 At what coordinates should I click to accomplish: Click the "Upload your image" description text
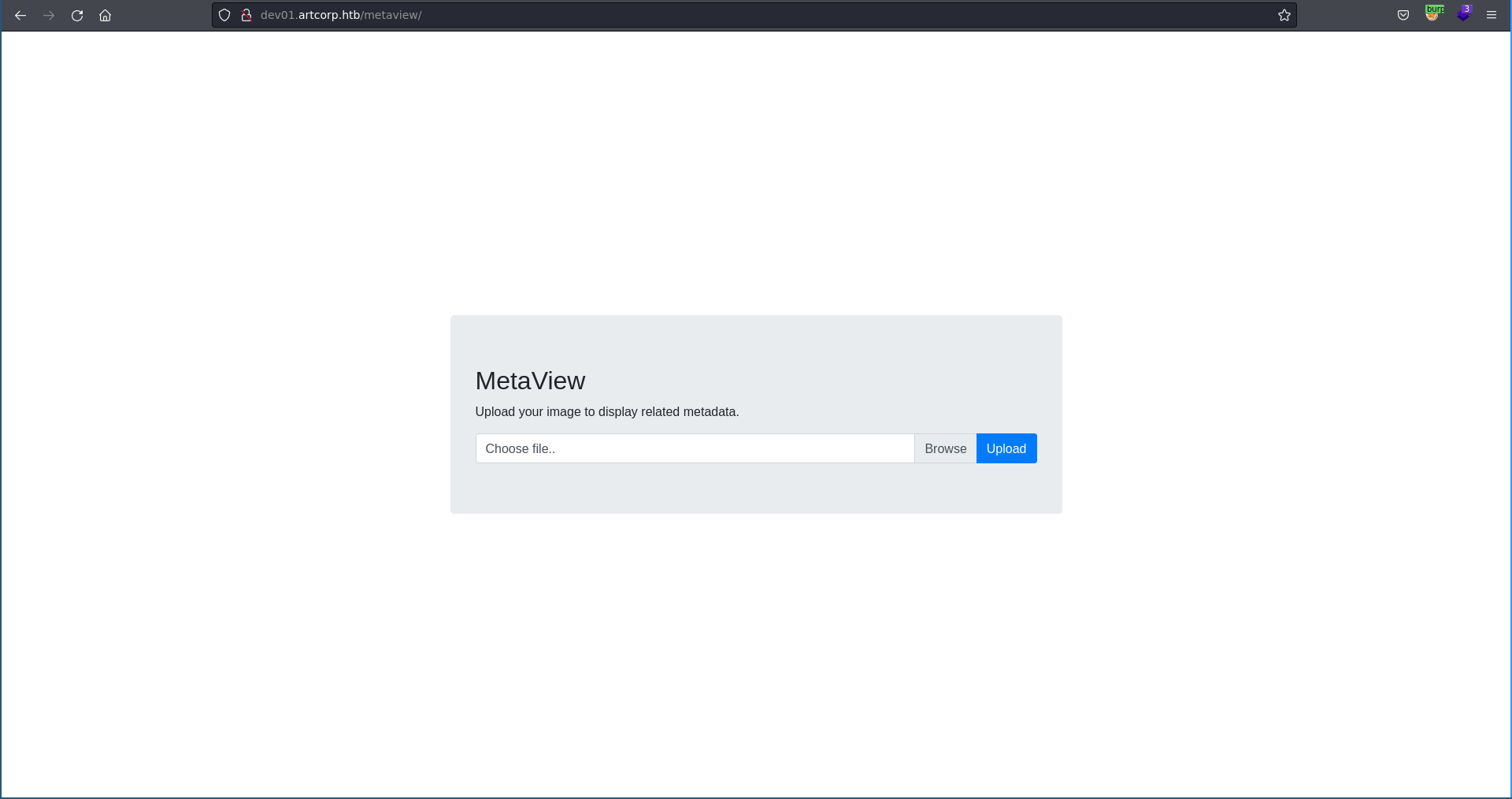[x=606, y=411]
